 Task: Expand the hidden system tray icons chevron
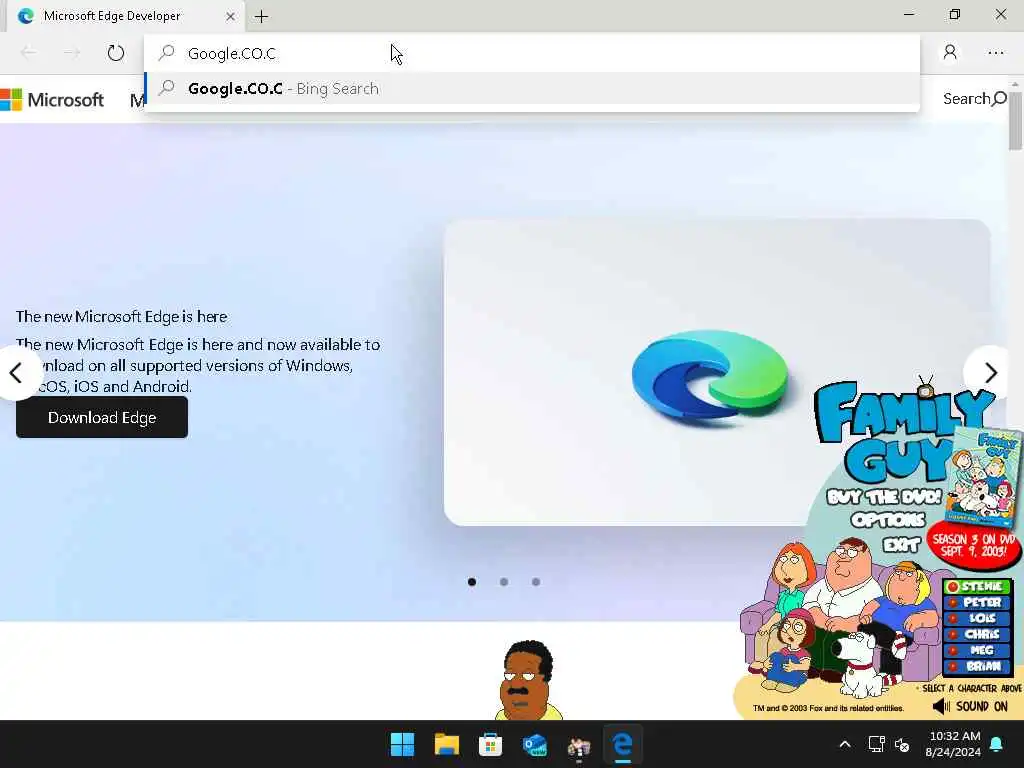click(x=844, y=744)
